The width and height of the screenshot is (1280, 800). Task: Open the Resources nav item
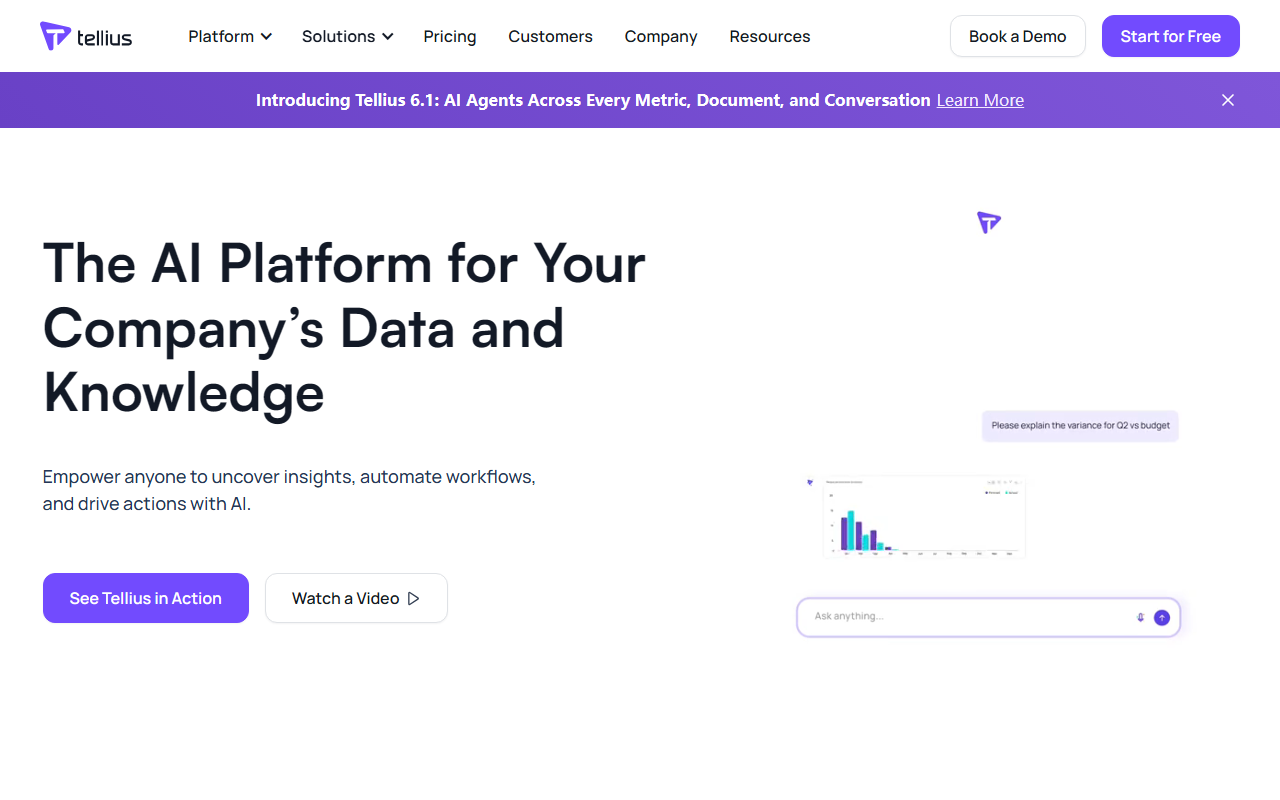(770, 36)
